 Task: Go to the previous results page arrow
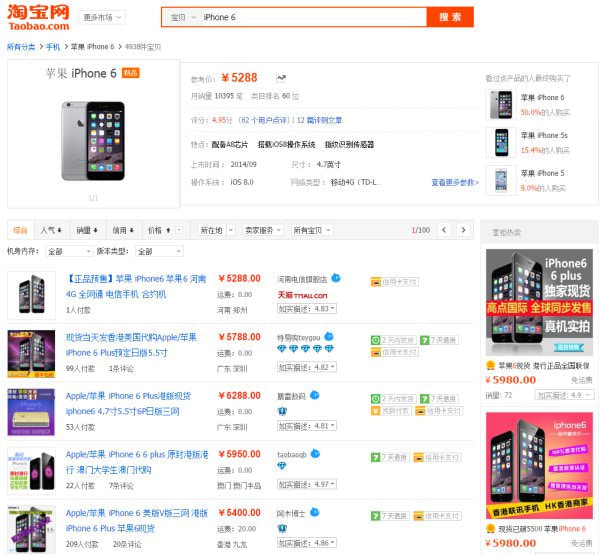(x=444, y=230)
